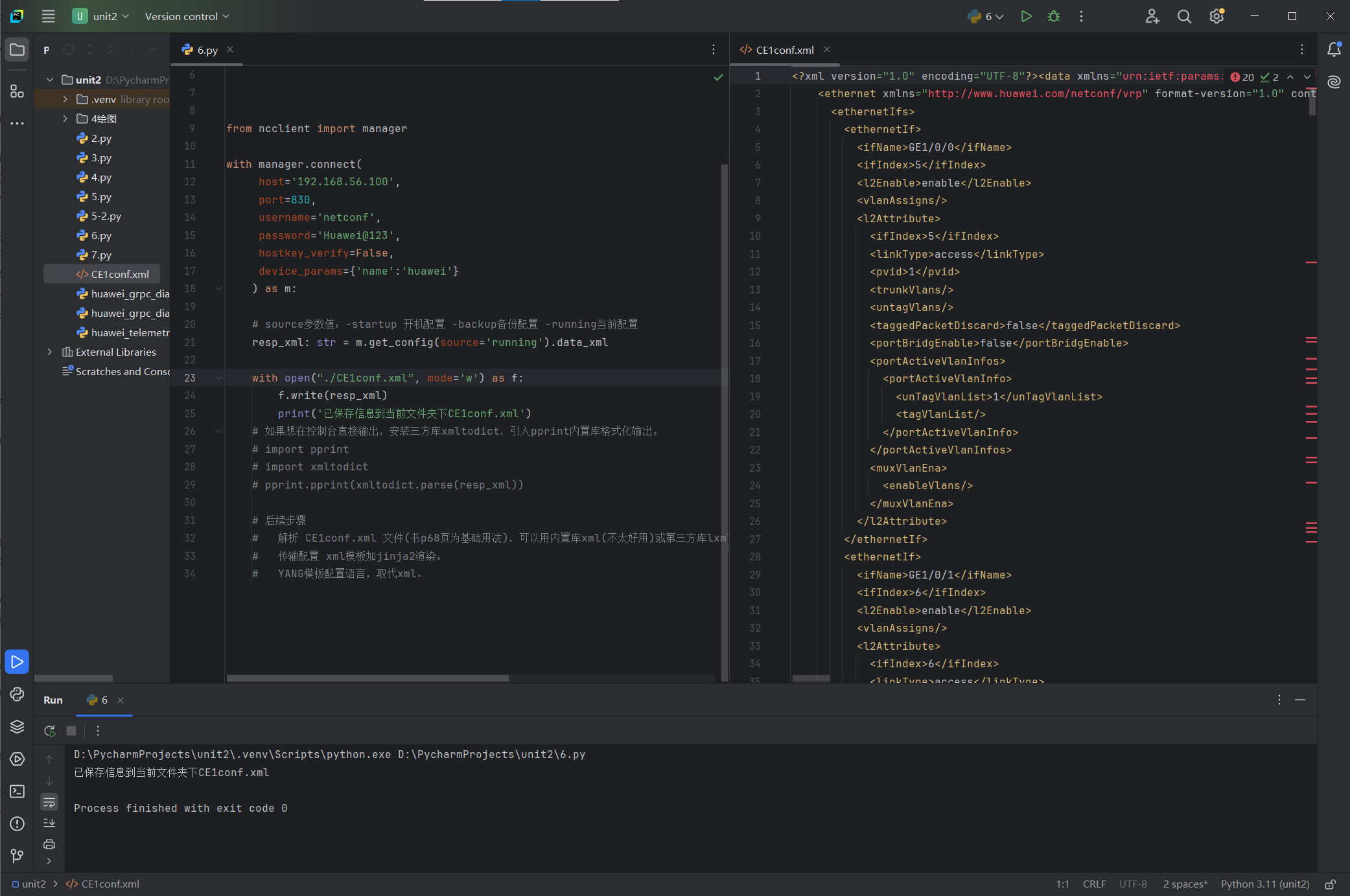The width and height of the screenshot is (1350, 896).
Task: Toggle scroll-to-end in the Run console
Action: (49, 823)
